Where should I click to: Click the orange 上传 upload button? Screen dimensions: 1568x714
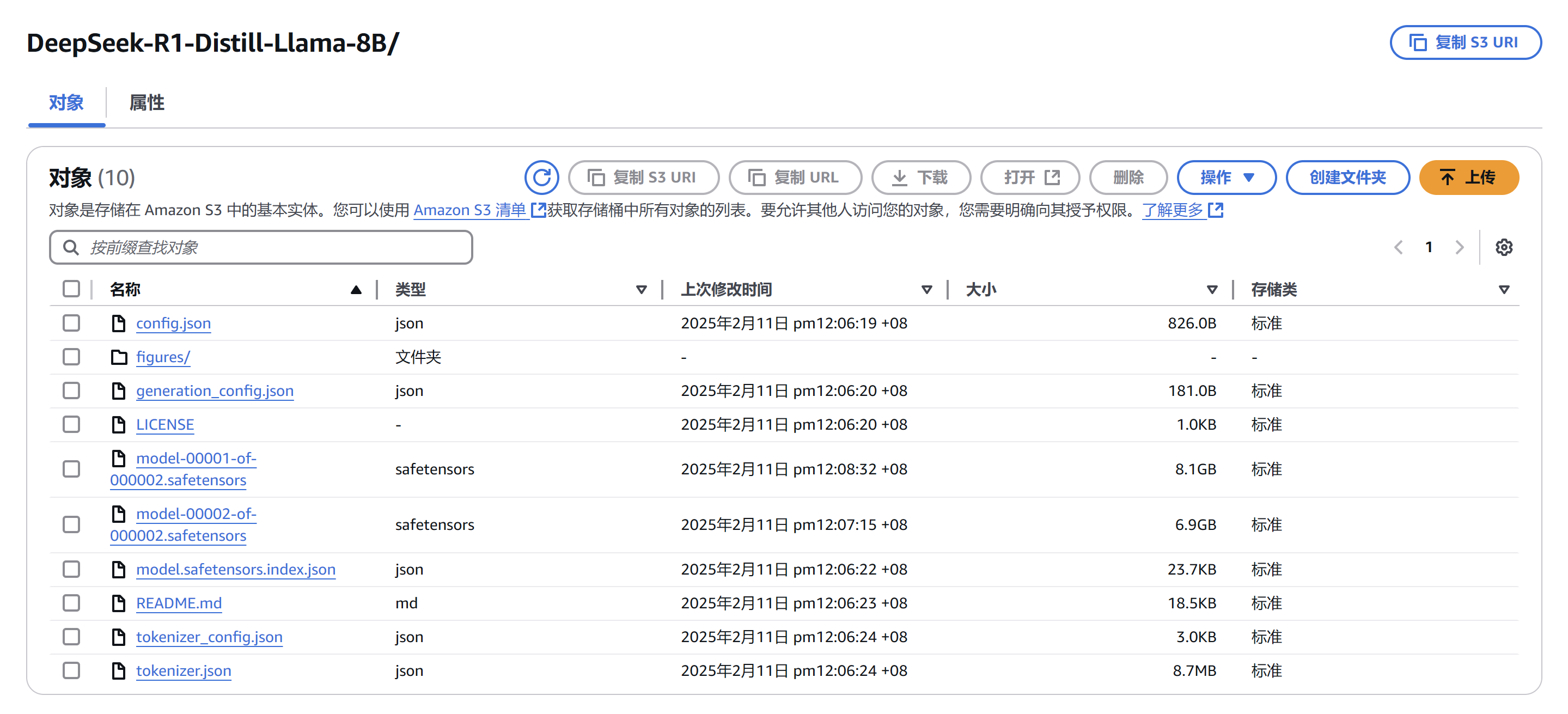1468,177
